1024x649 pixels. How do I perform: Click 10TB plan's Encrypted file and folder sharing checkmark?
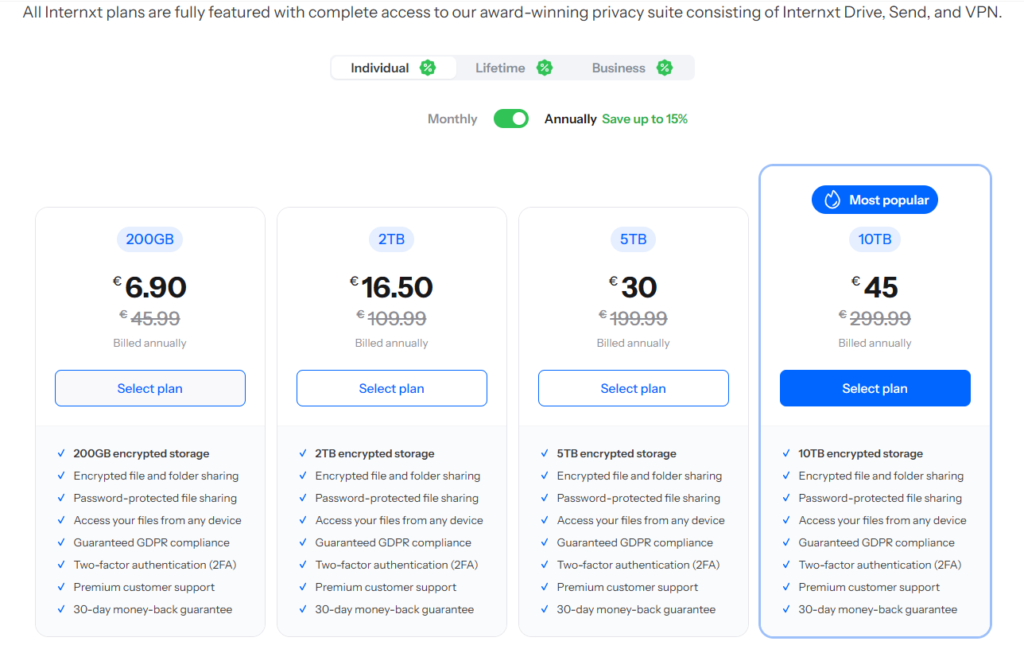[786, 475]
